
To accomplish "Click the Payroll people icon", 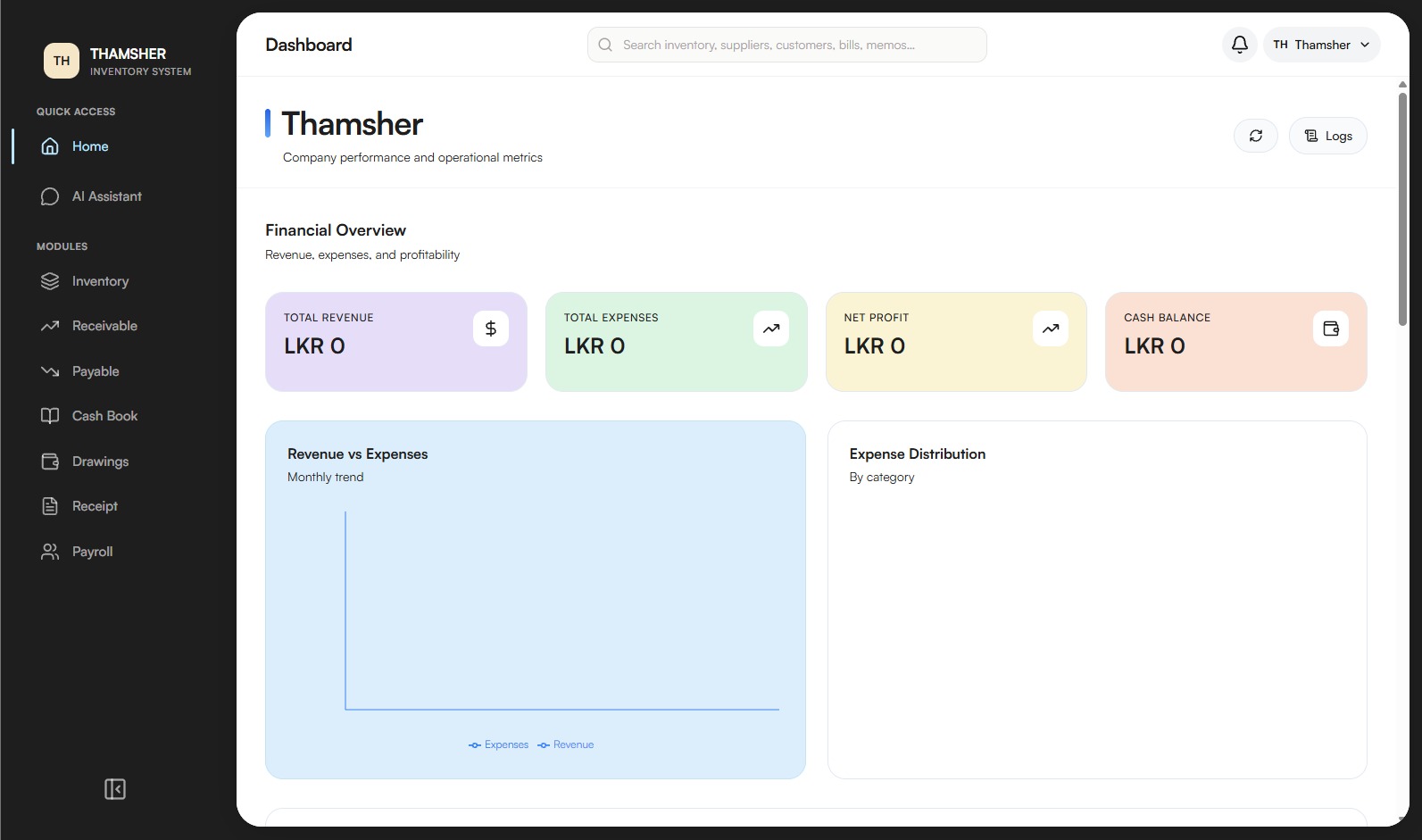I will pos(50,552).
